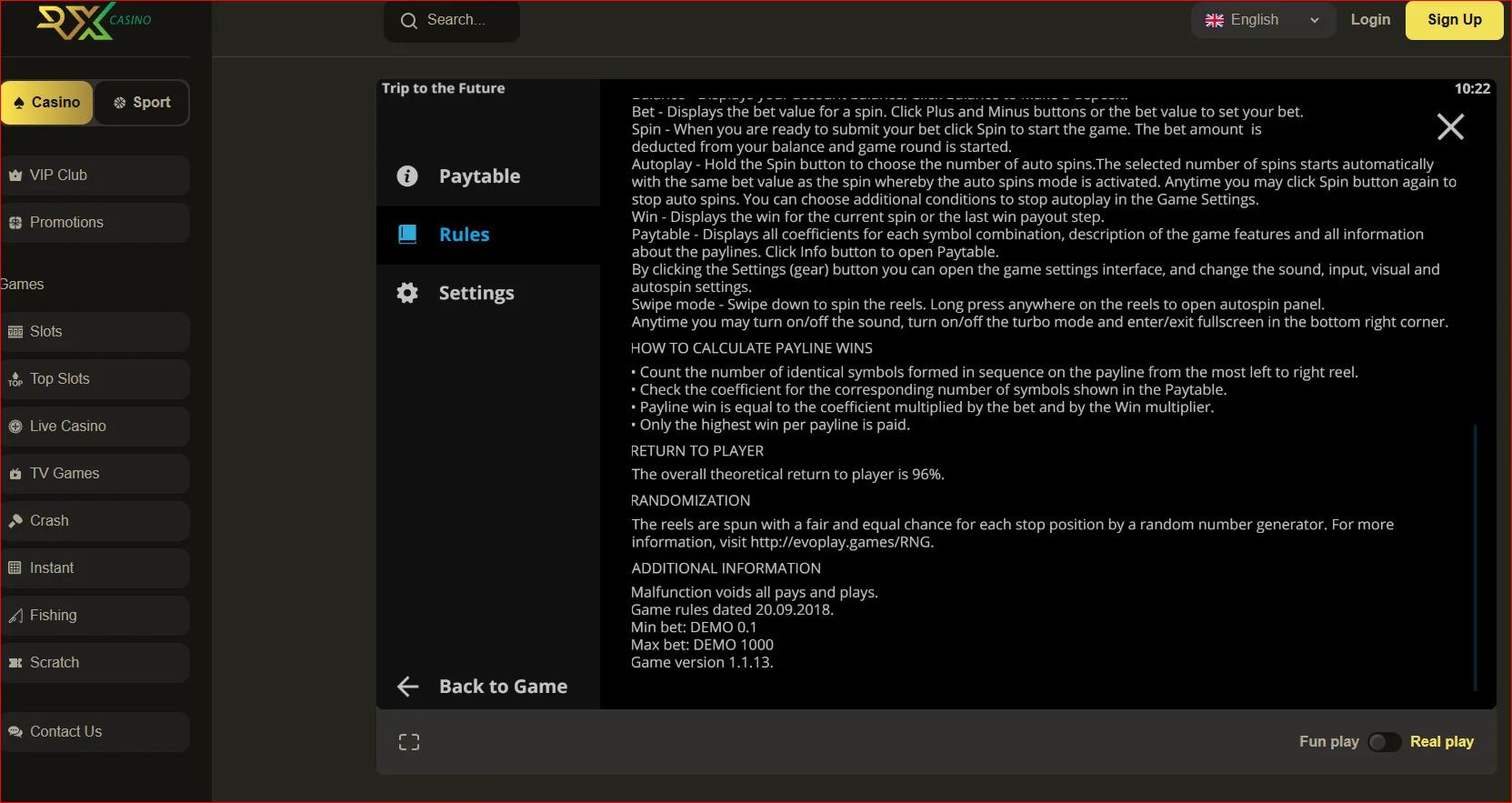Screen dimensions: 1512x803
Task: Click the Top Slots icon
Action: click(15, 379)
